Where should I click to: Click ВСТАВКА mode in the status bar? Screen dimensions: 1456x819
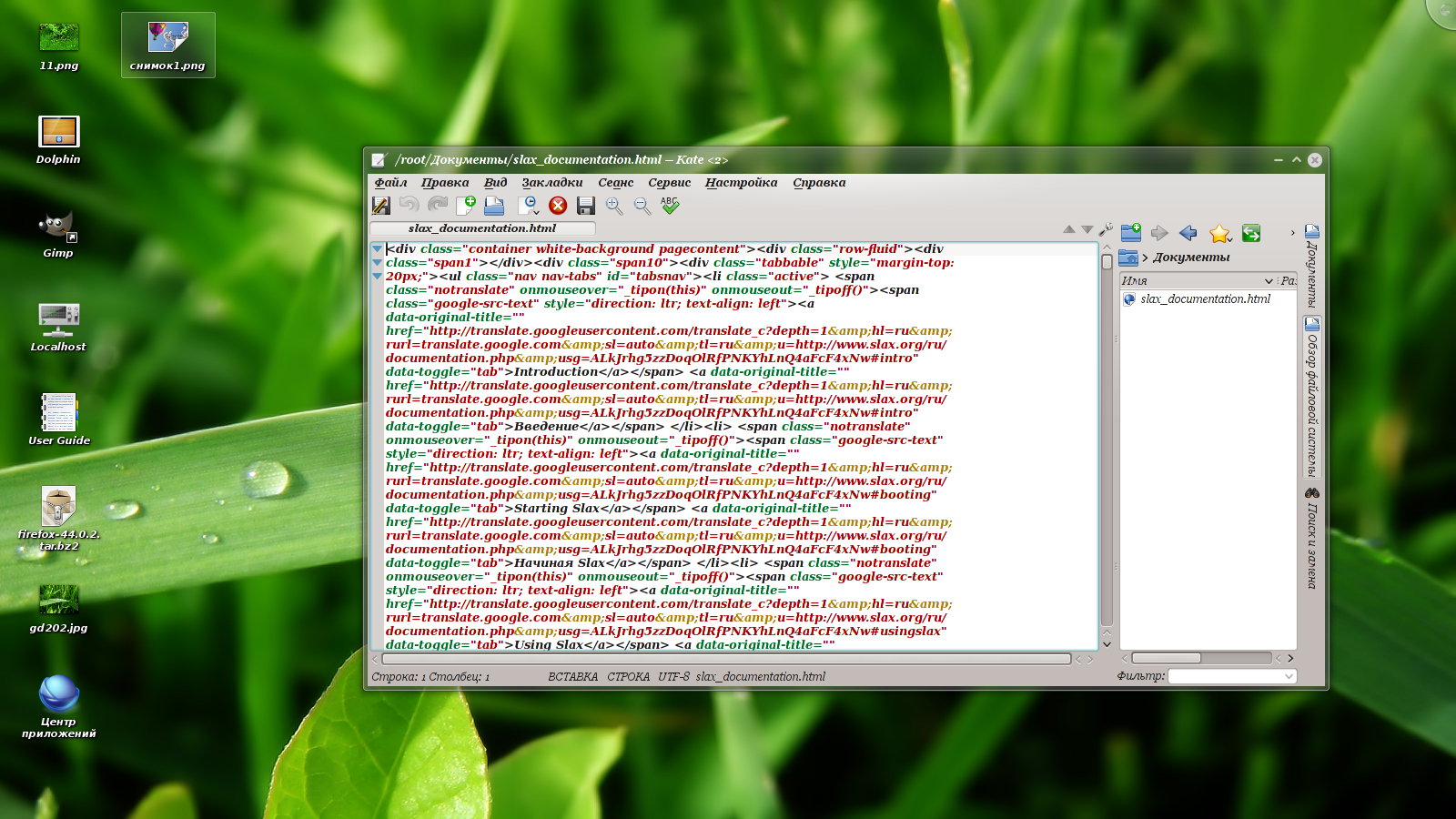coord(572,677)
